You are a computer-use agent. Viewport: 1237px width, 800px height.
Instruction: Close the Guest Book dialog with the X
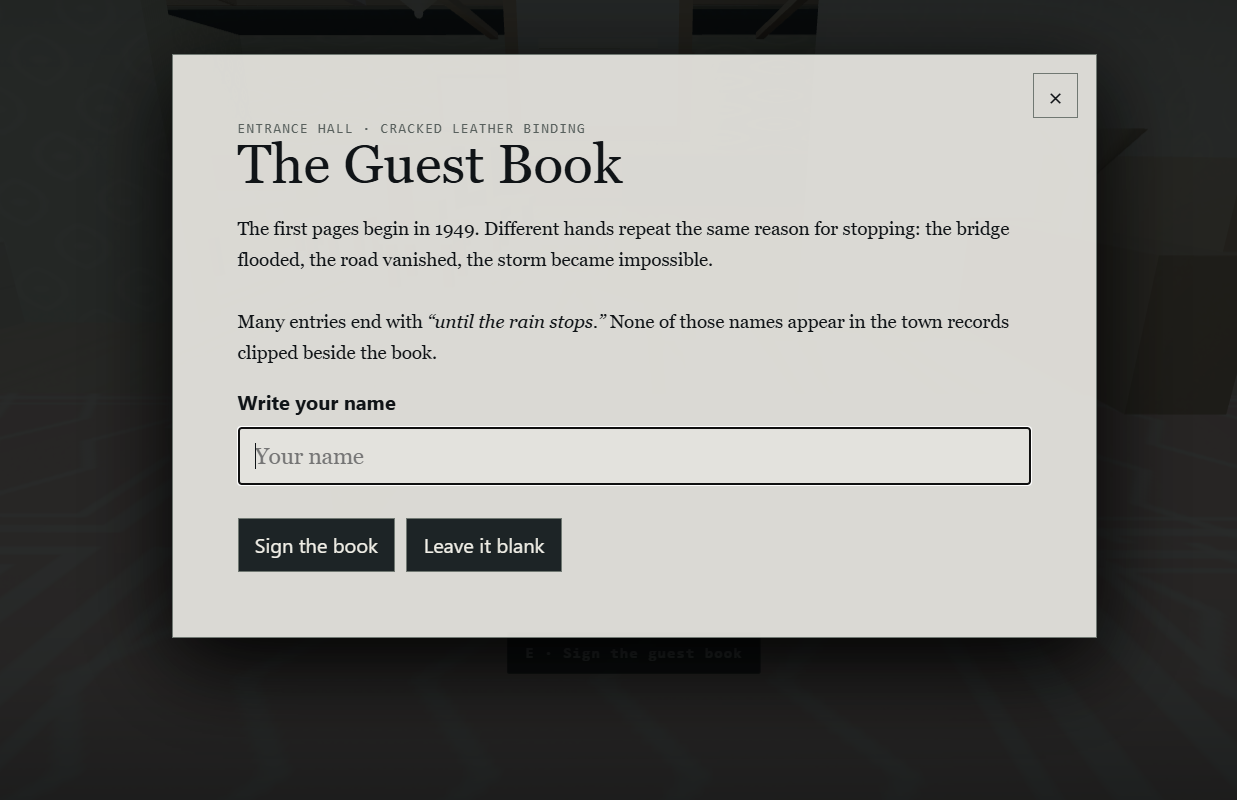[x=1055, y=96]
